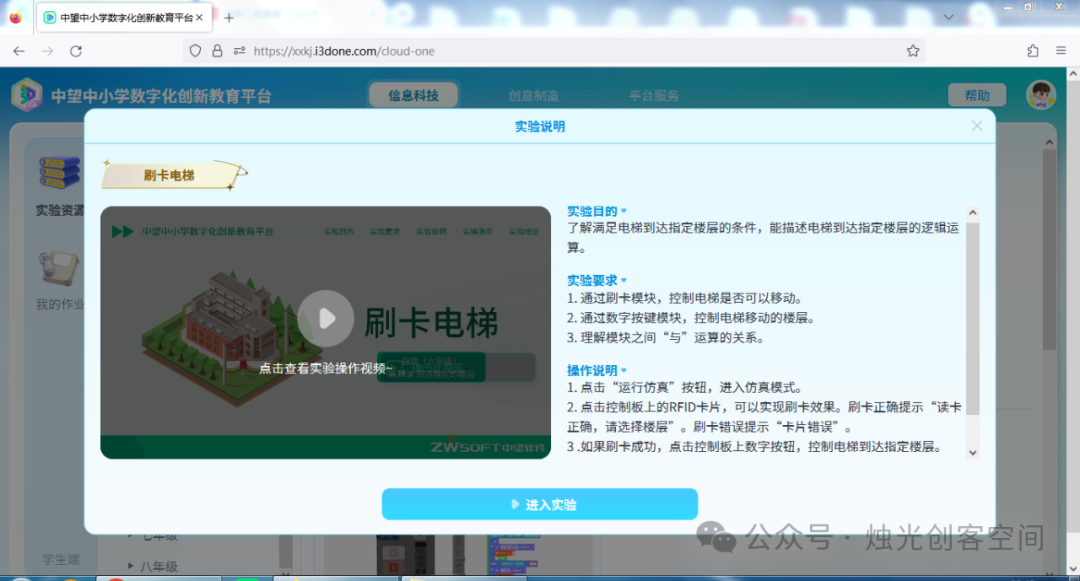Open the Firefox extensions icon
This screenshot has height=581, width=1080.
pyautogui.click(x=1032, y=51)
